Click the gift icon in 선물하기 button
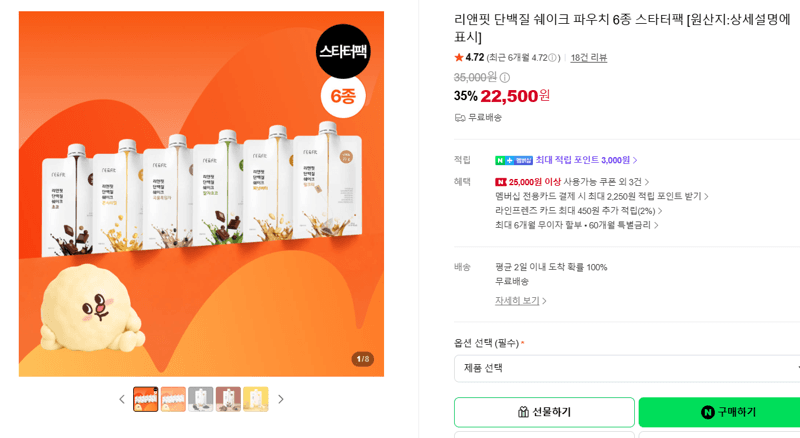This screenshot has height=438, width=800. (x=523, y=412)
